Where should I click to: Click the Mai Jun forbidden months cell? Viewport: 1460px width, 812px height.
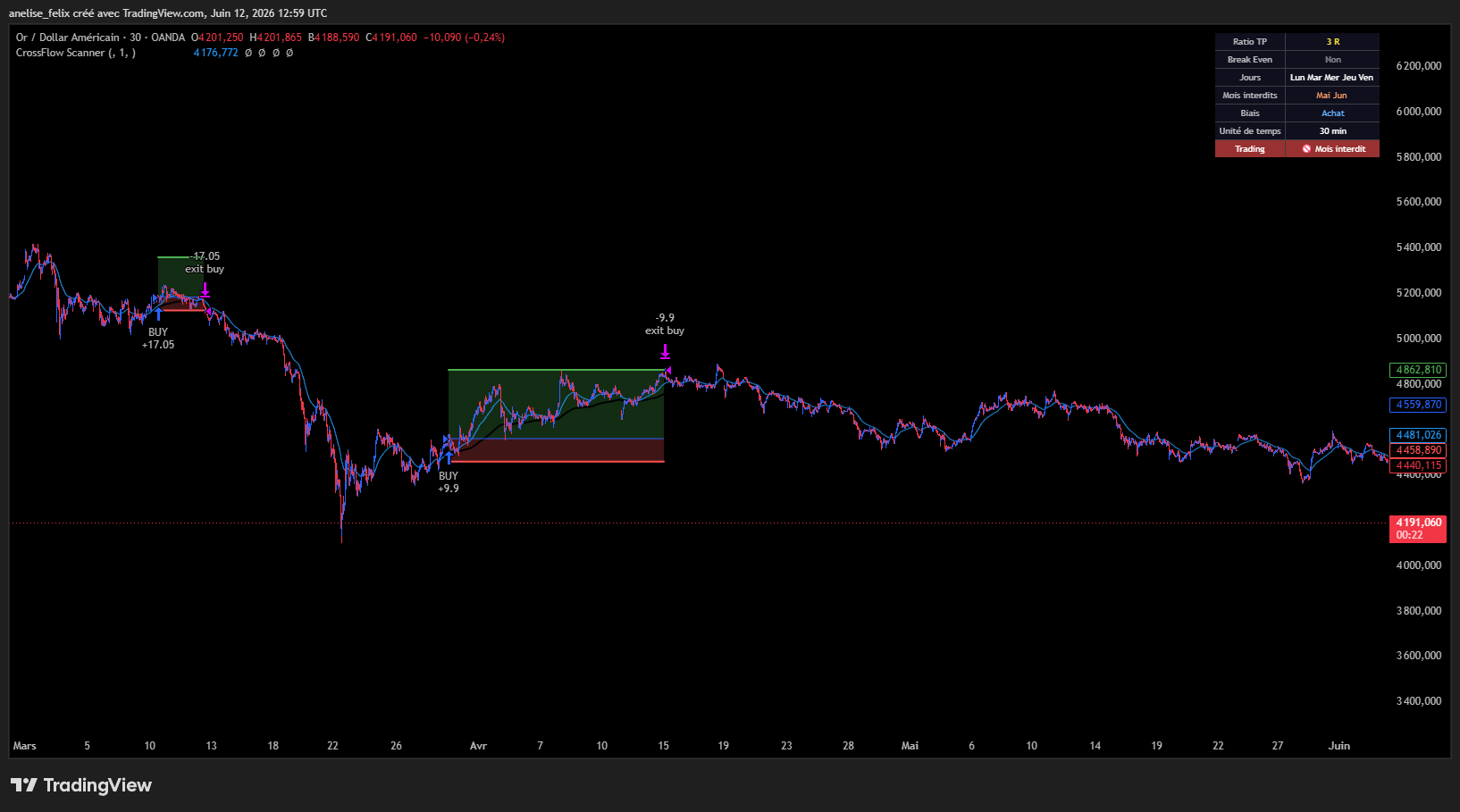click(x=1332, y=96)
